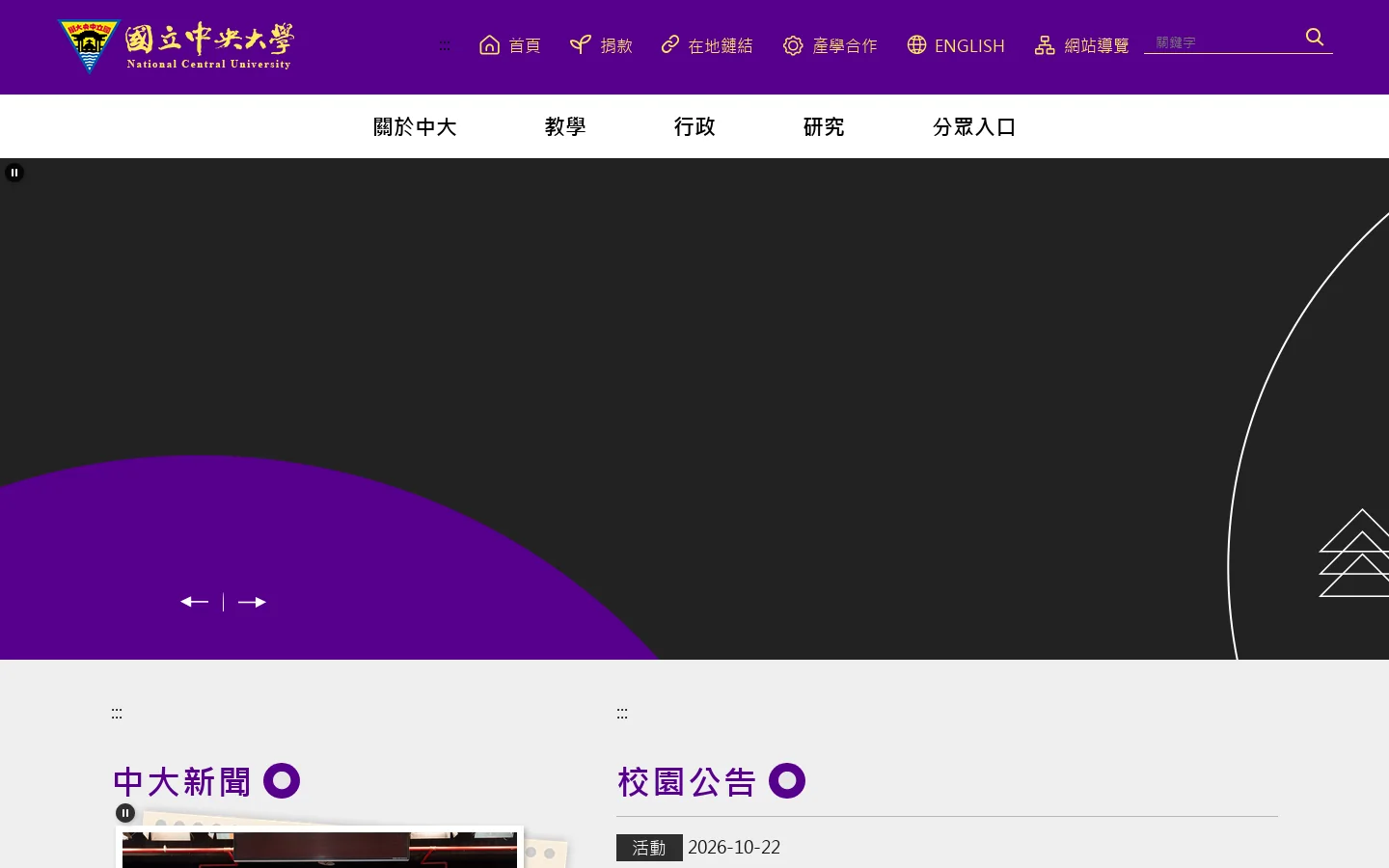
Task: Select the 活動 announcement tag
Action: [649, 848]
